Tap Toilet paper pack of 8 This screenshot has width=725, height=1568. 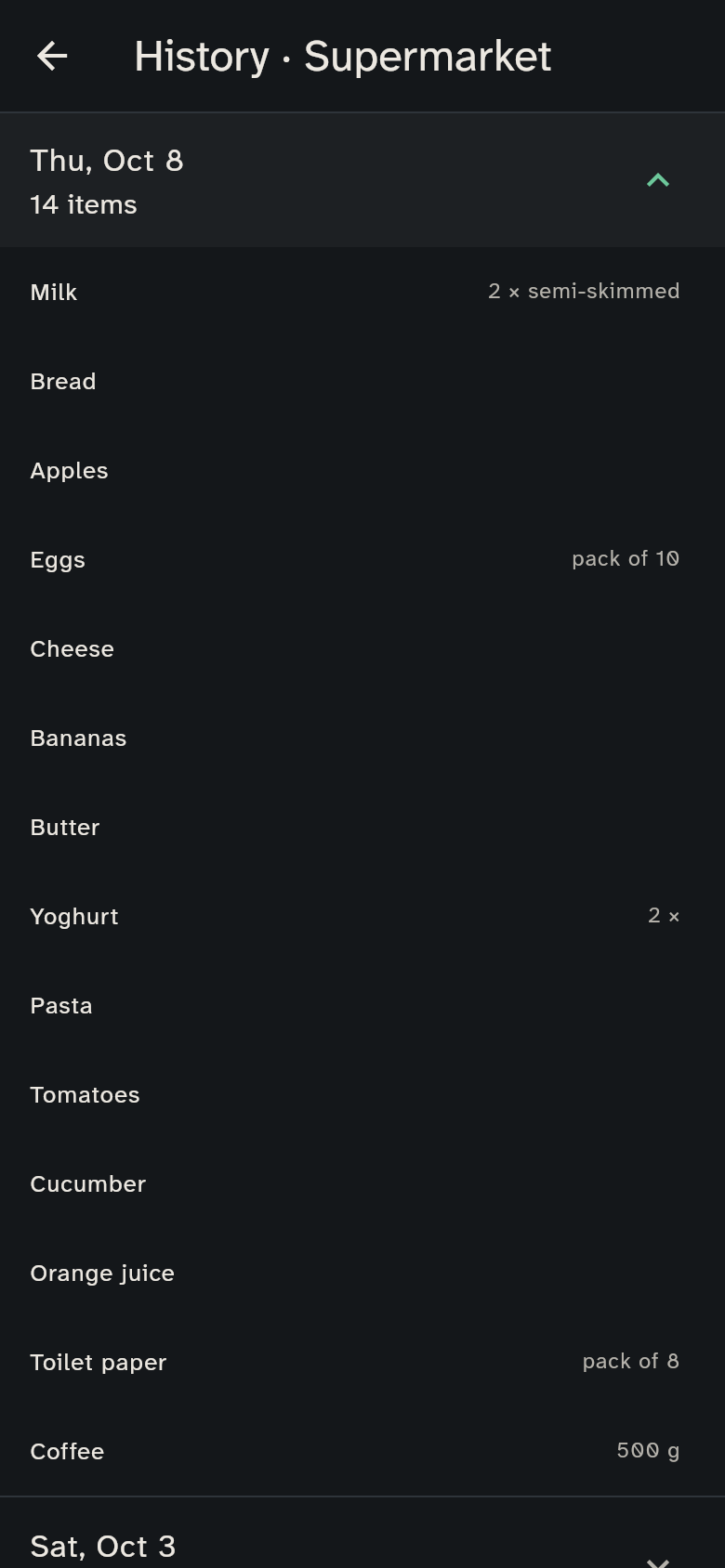pos(362,1362)
